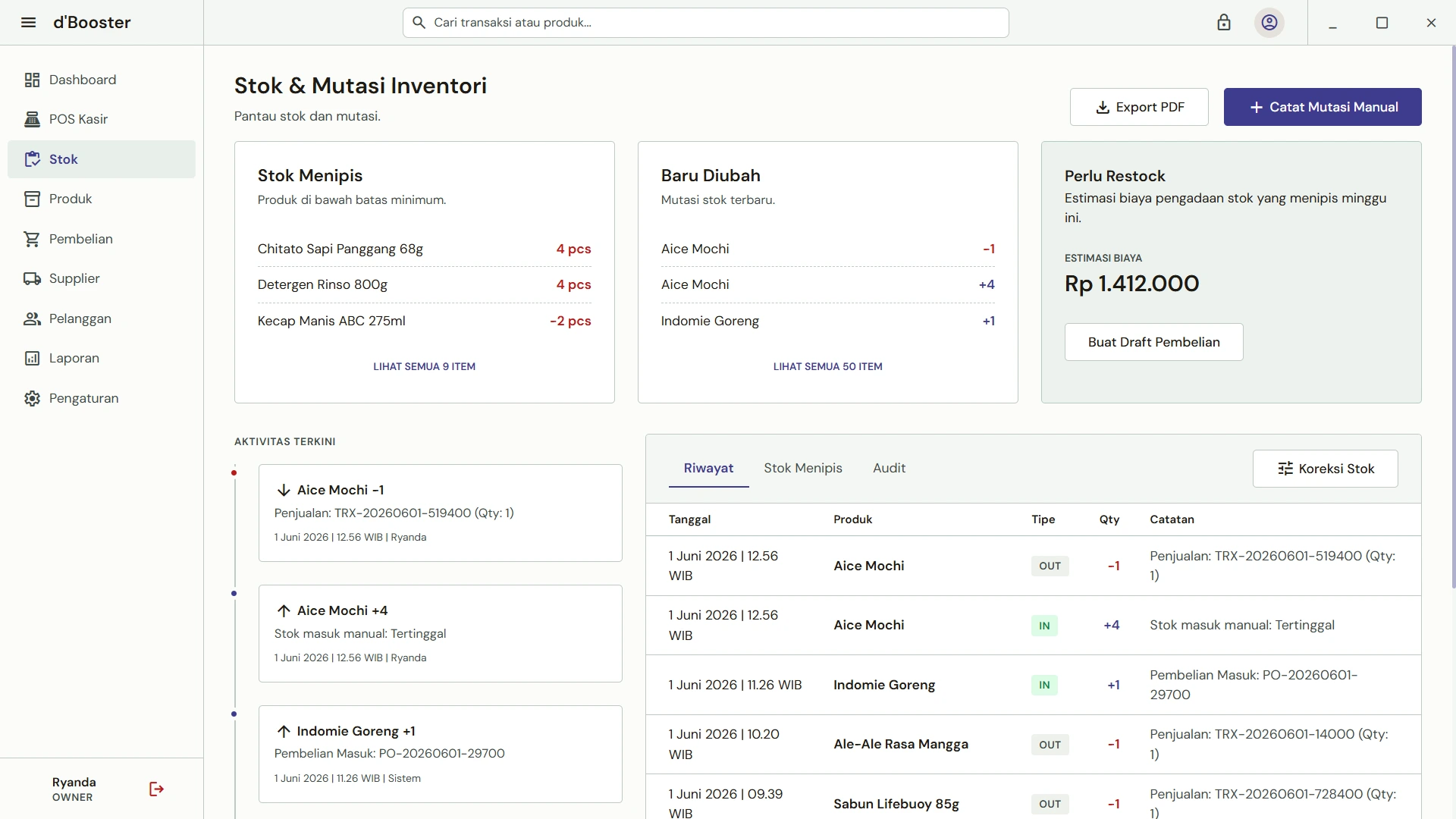Image resolution: width=1456 pixels, height=819 pixels.
Task: Click the Koreksi Stok button
Action: click(1325, 469)
